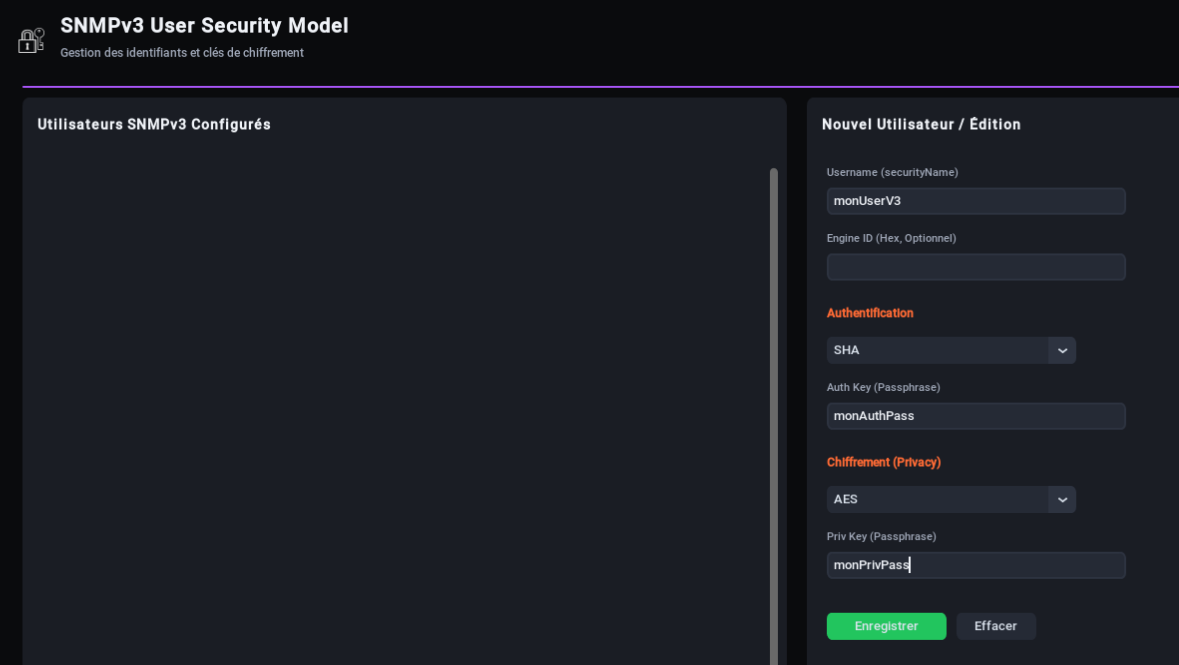Click the Chiffrement (Privacy) section heading
This screenshot has height=665, width=1179.
(884, 462)
